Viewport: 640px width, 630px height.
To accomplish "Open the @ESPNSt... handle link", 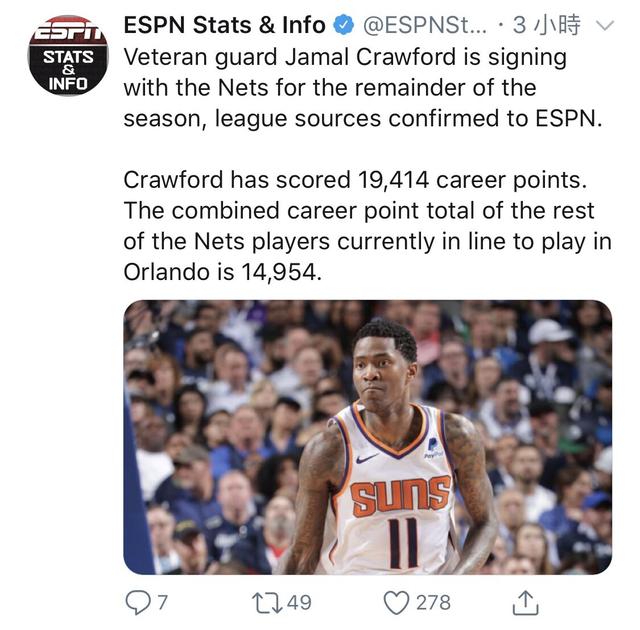I will (x=424, y=26).
